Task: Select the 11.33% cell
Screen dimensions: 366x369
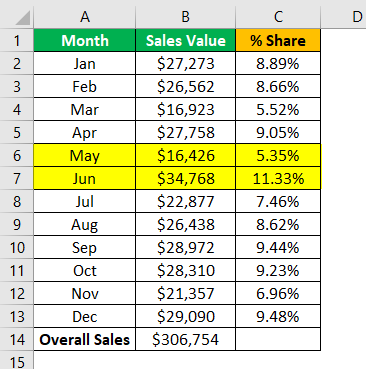Action: click(278, 178)
